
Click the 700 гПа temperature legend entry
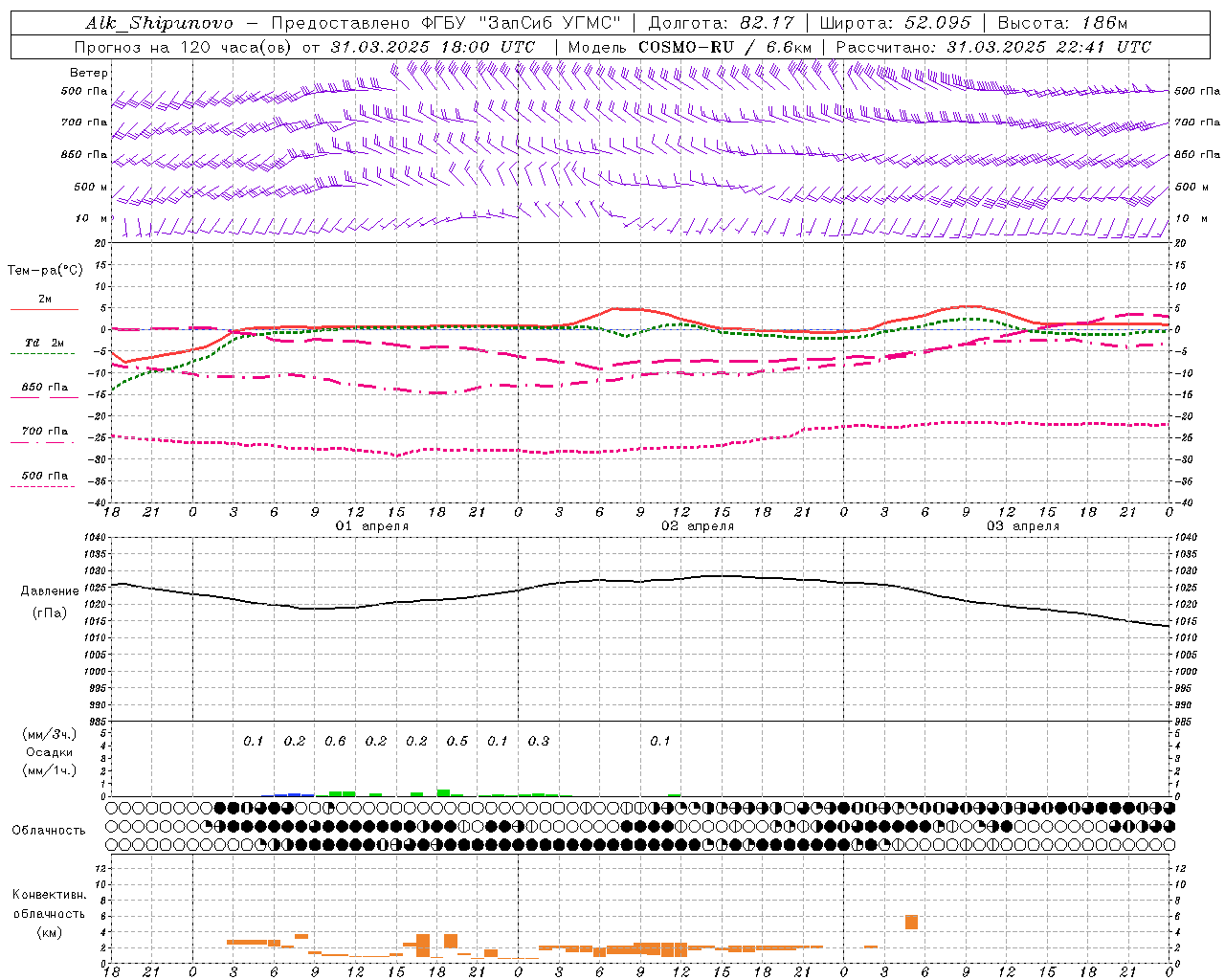tap(45, 432)
